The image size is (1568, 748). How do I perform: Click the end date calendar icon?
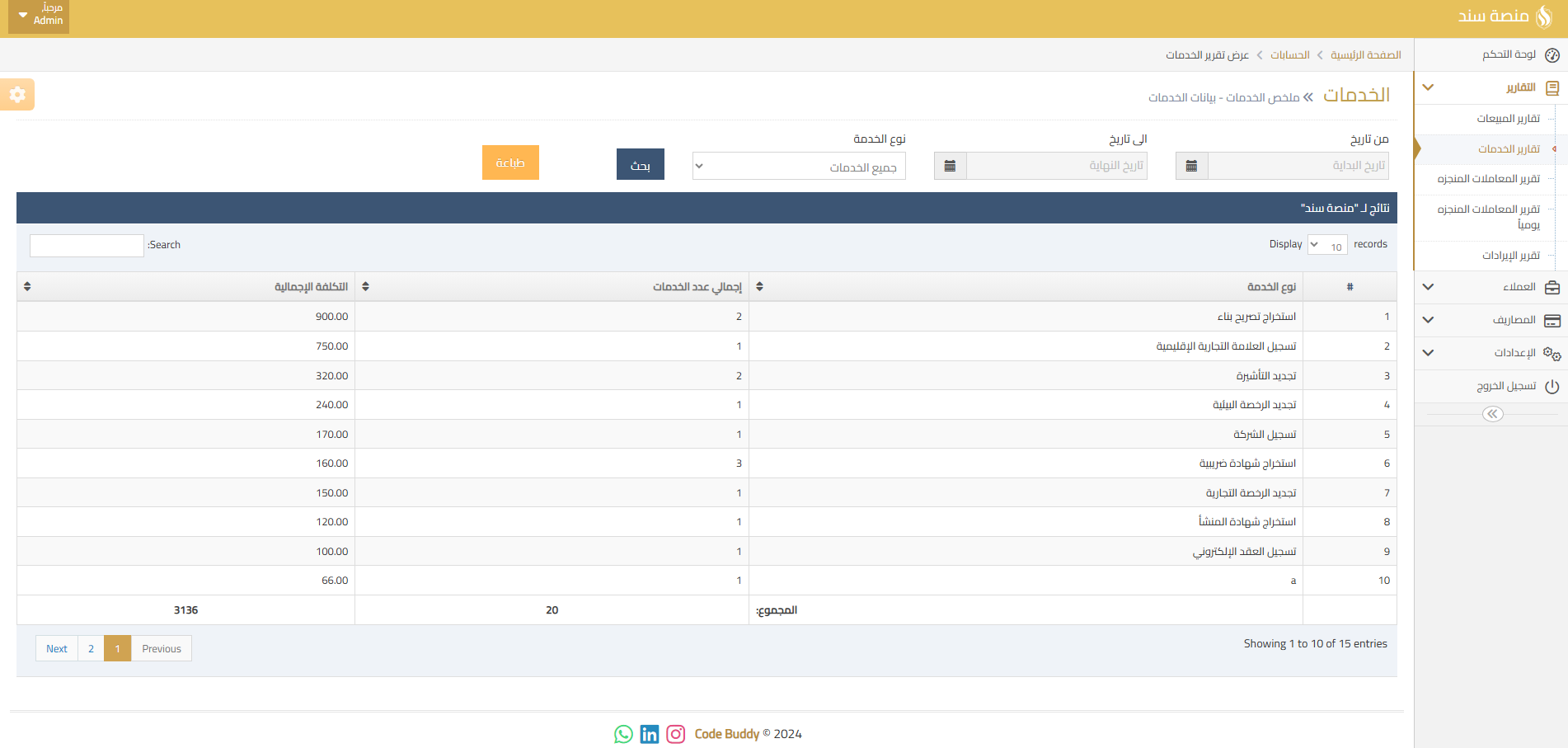(950, 166)
